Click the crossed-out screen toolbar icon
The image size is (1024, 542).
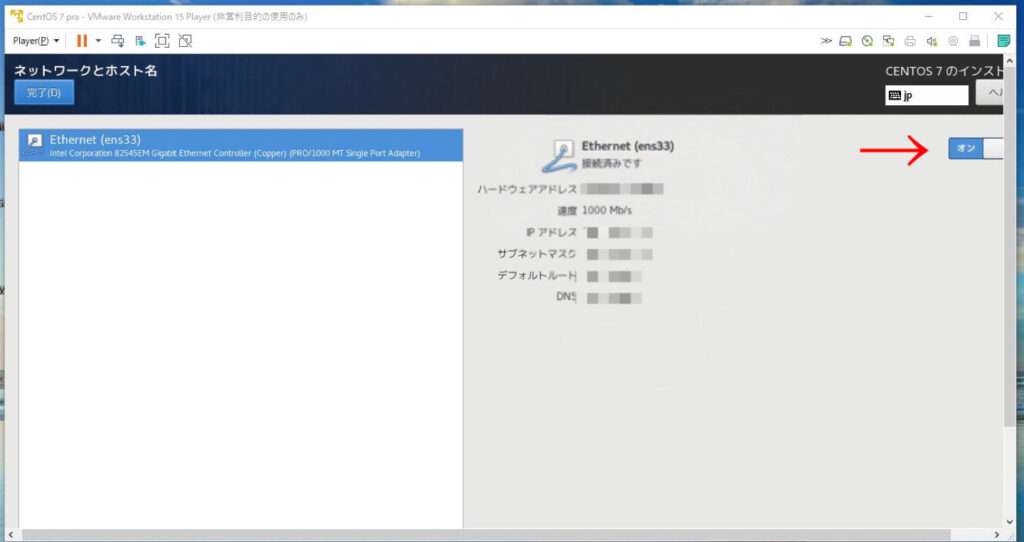coord(185,40)
